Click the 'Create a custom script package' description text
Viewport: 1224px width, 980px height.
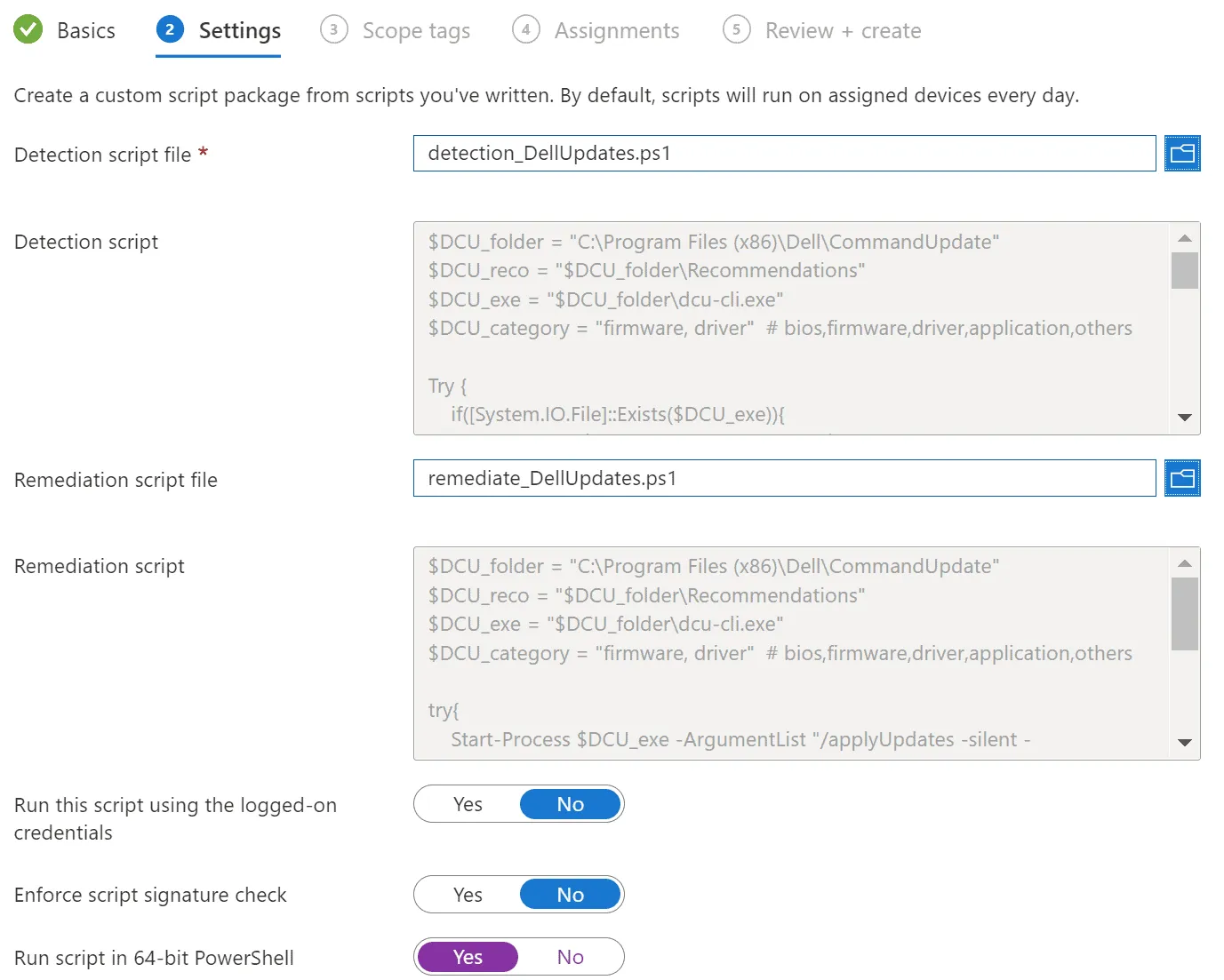pyautogui.click(x=547, y=95)
